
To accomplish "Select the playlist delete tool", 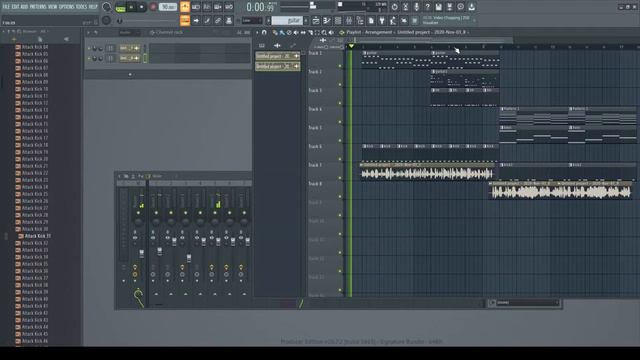I will 289,32.
